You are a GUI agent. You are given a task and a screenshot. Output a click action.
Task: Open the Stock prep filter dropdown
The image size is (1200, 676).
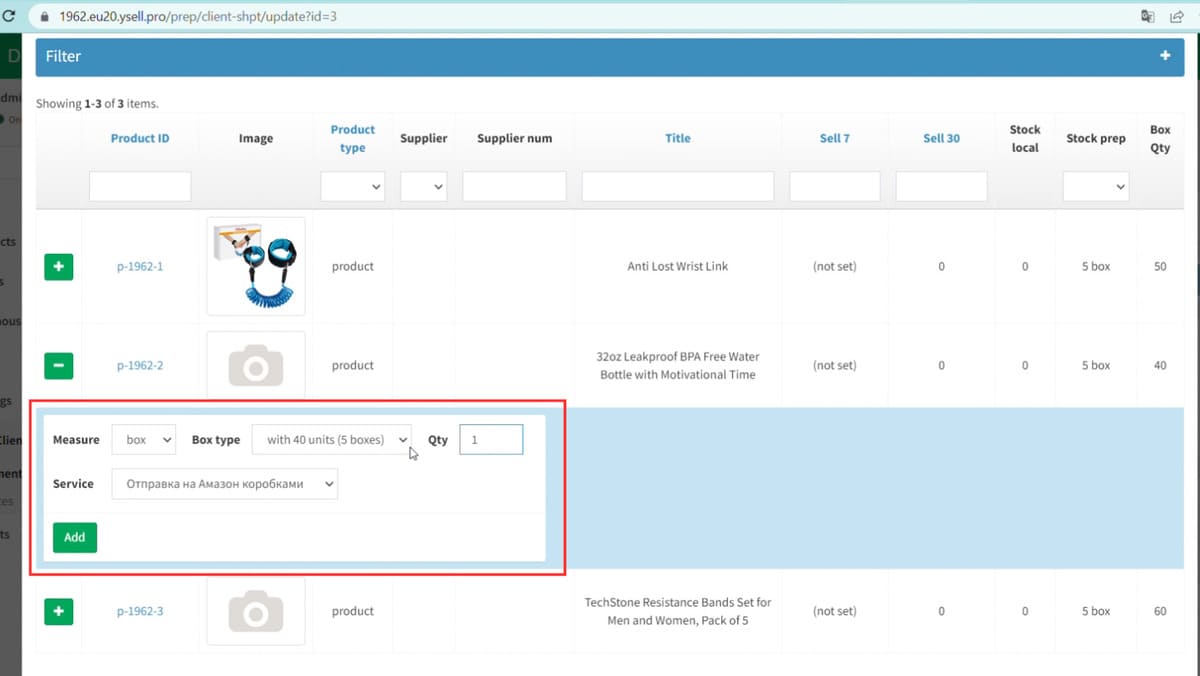1095,186
